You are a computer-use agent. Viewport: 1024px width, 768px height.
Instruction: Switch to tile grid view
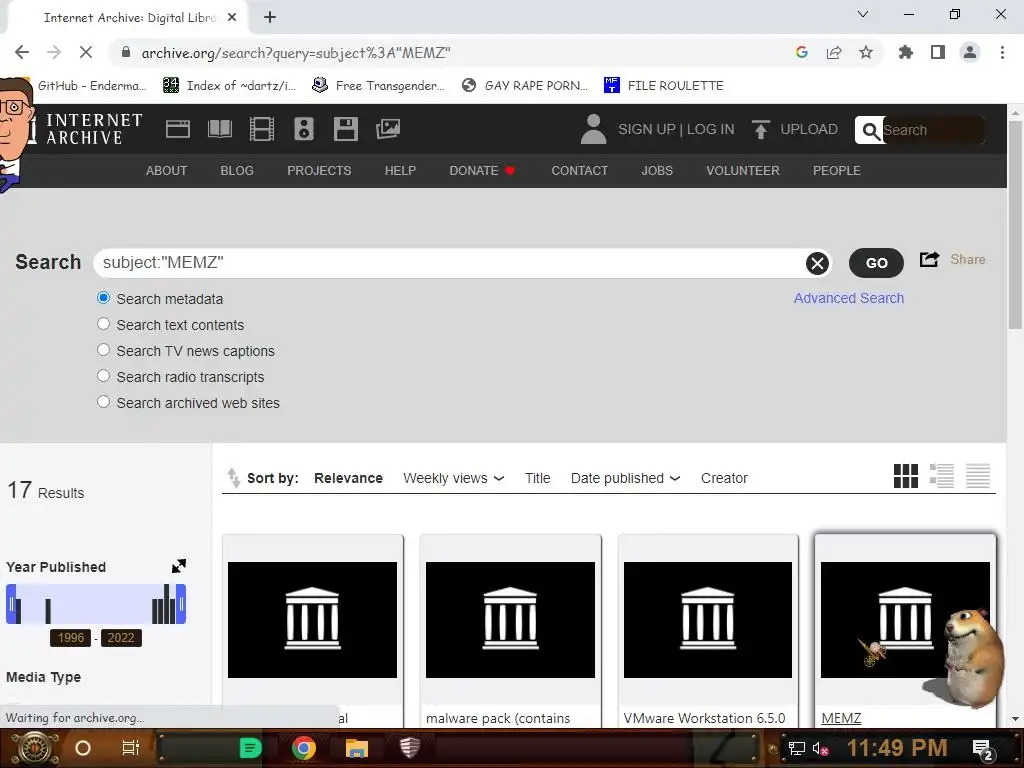[x=906, y=476]
